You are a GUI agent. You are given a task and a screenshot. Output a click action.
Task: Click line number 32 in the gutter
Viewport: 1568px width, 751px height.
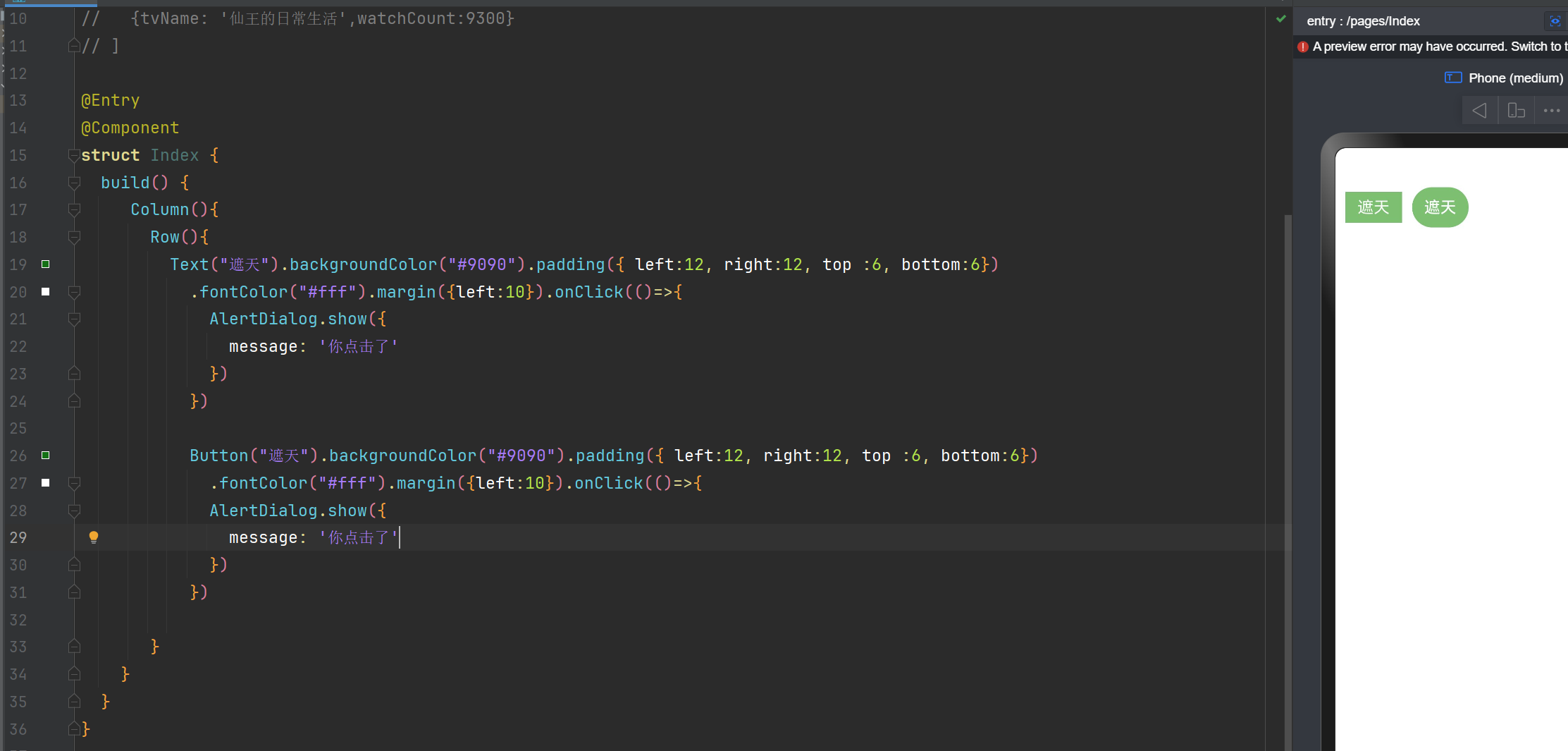click(18, 620)
